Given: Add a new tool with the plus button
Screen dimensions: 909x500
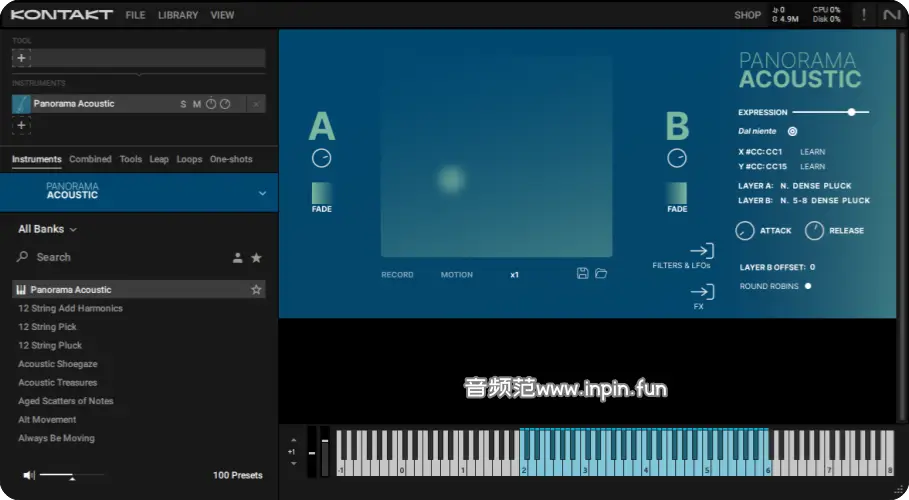Looking at the screenshot, I should click(x=21, y=58).
